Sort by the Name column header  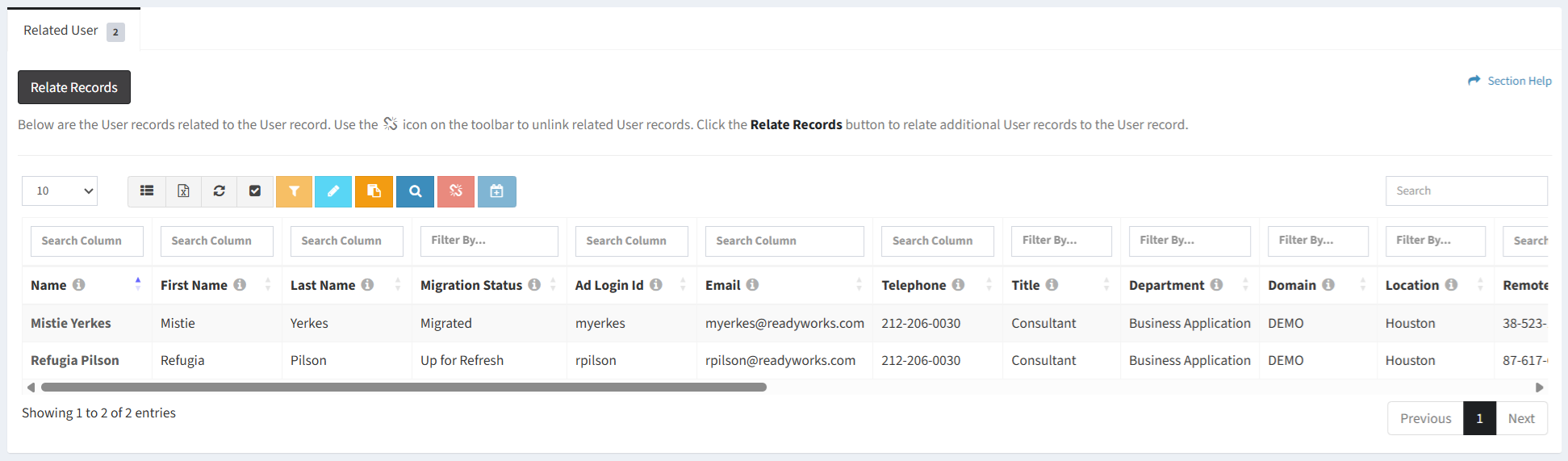pyautogui.click(x=49, y=285)
